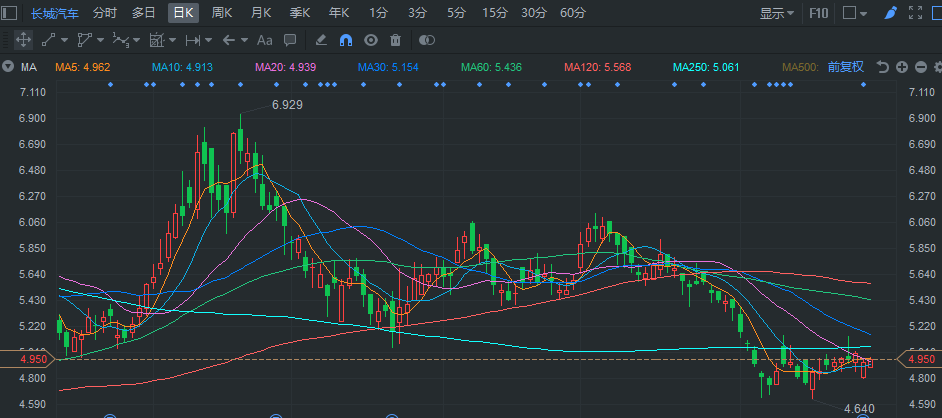Reset chart with the undo arrow icon

(883, 67)
